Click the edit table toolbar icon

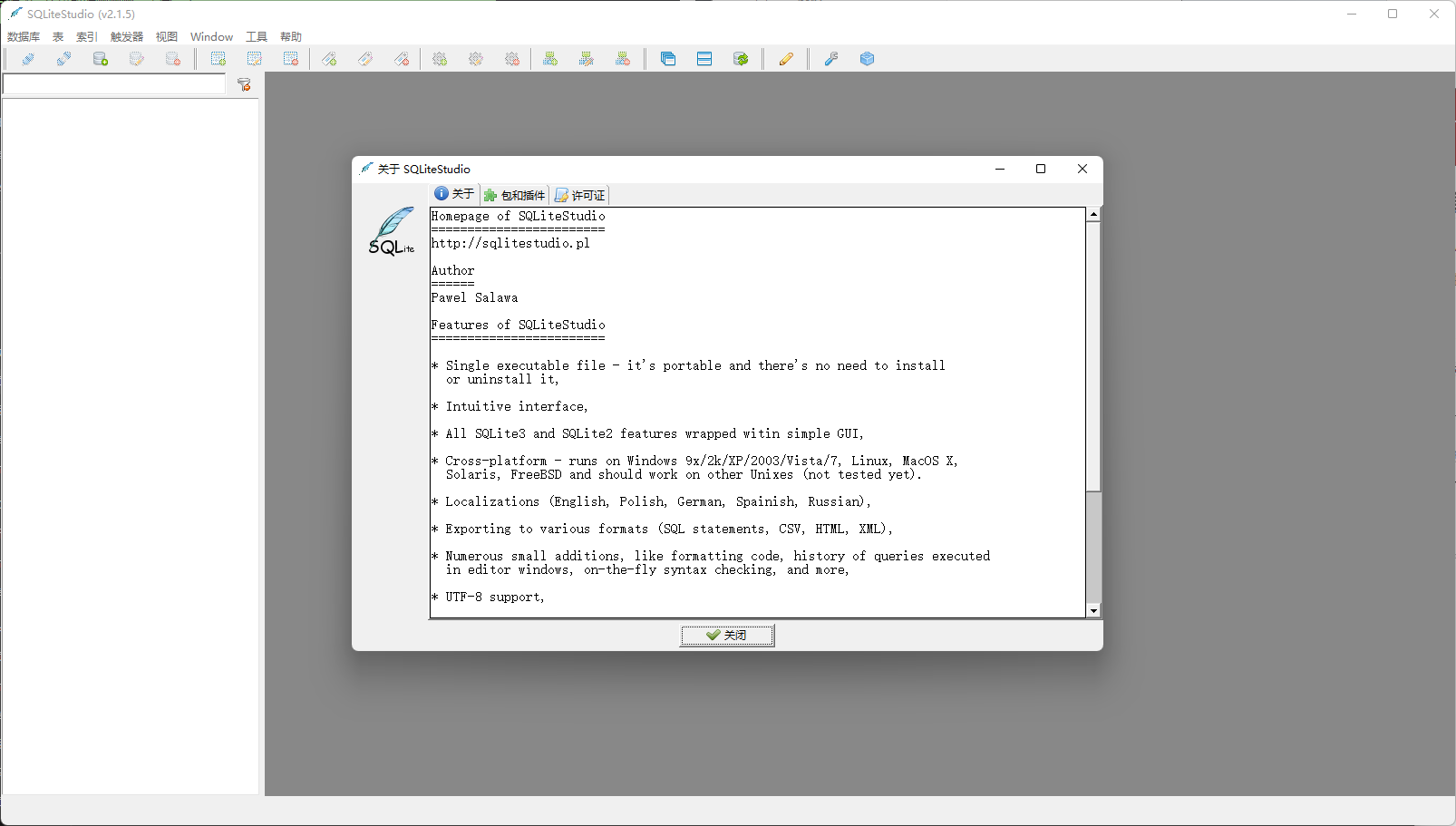coord(255,59)
